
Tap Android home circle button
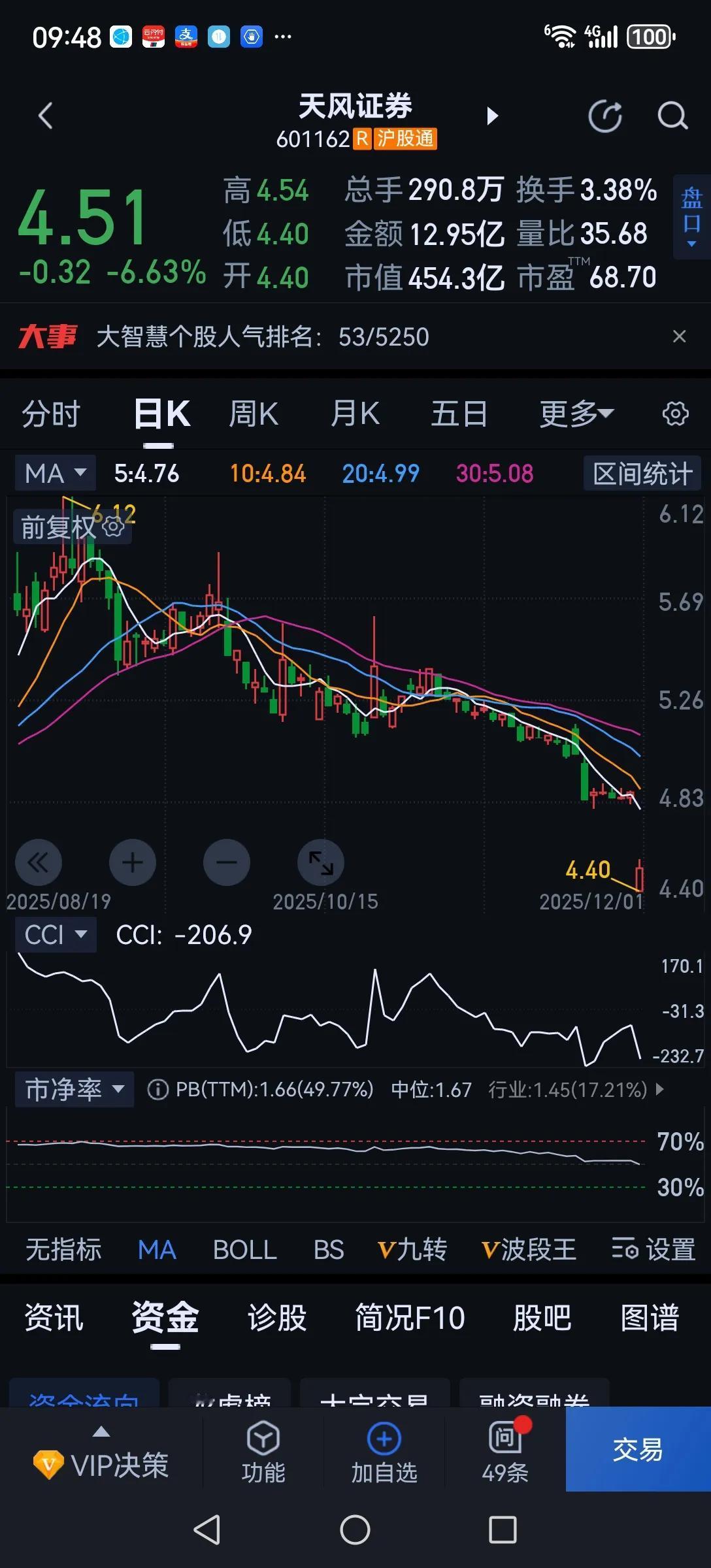(x=355, y=1530)
